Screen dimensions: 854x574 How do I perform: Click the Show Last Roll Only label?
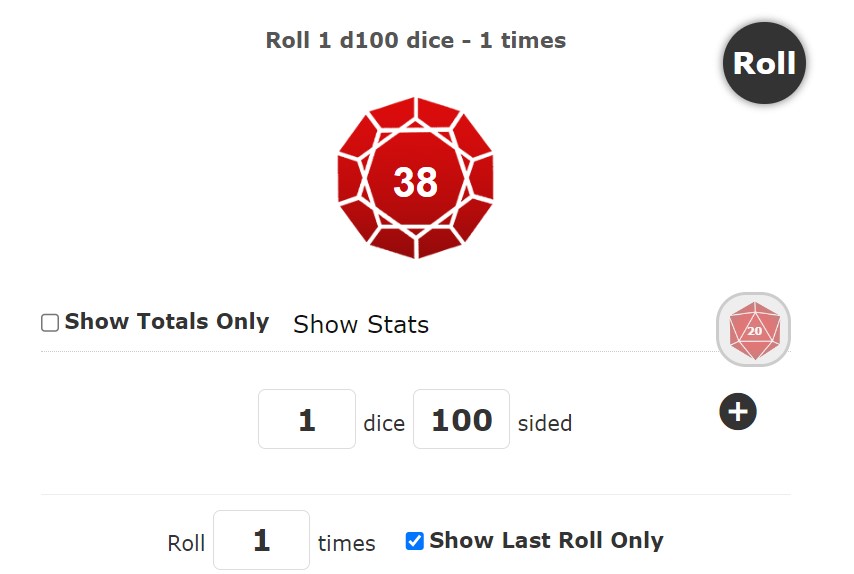point(546,540)
